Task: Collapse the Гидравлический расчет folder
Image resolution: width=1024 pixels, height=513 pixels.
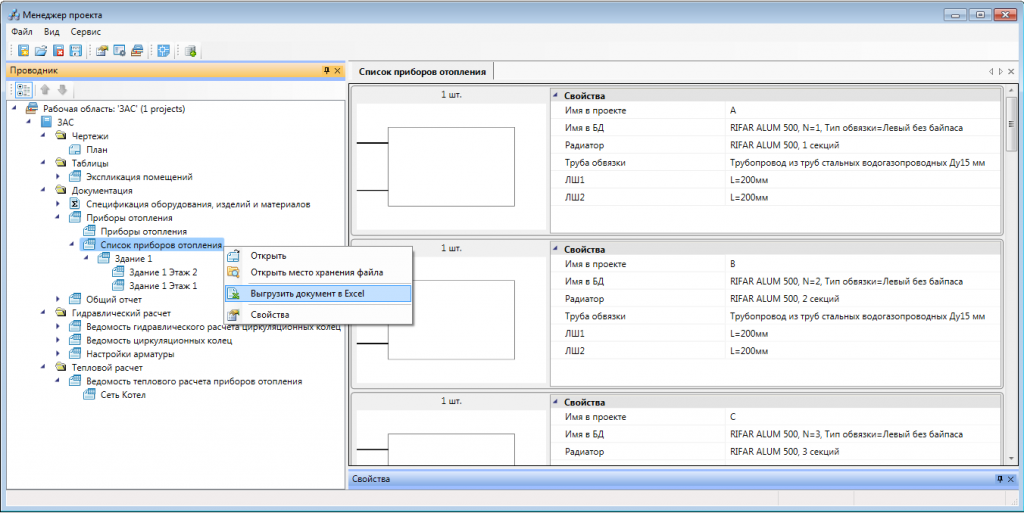Action: coord(43,313)
